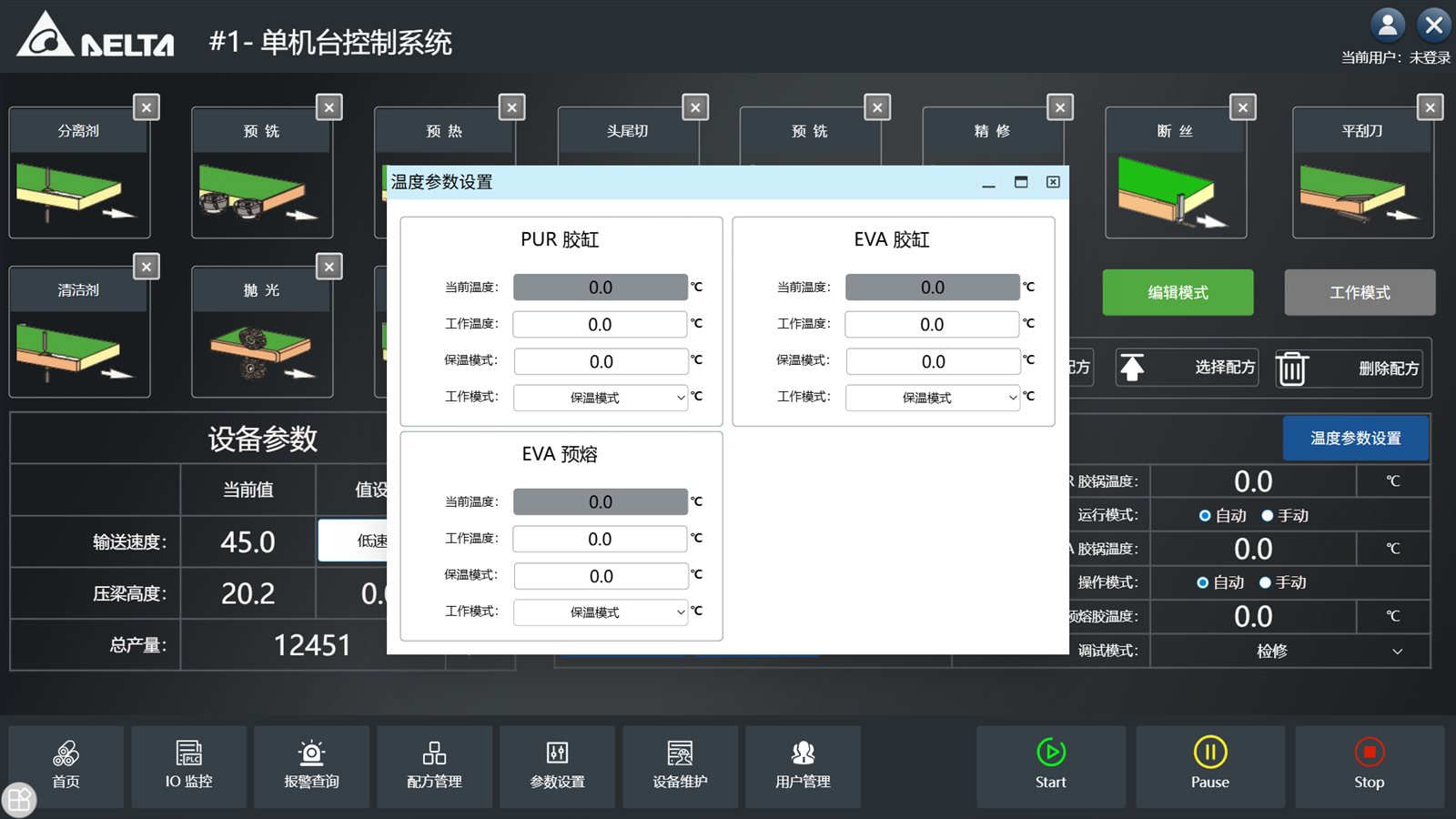The width and height of the screenshot is (1456, 819).
Task: Click the 删除配方 trash icon
Action: 1291,368
